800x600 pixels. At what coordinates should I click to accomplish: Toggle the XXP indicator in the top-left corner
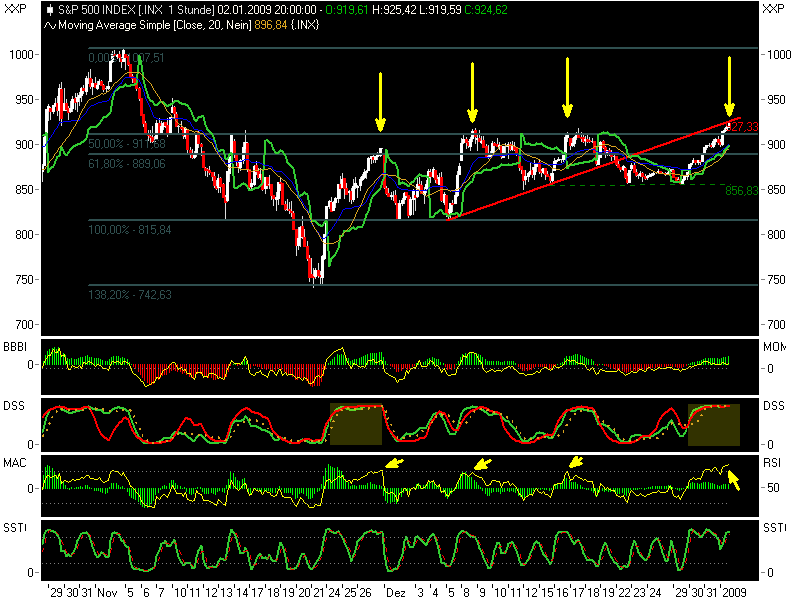pyautogui.click(x=14, y=10)
